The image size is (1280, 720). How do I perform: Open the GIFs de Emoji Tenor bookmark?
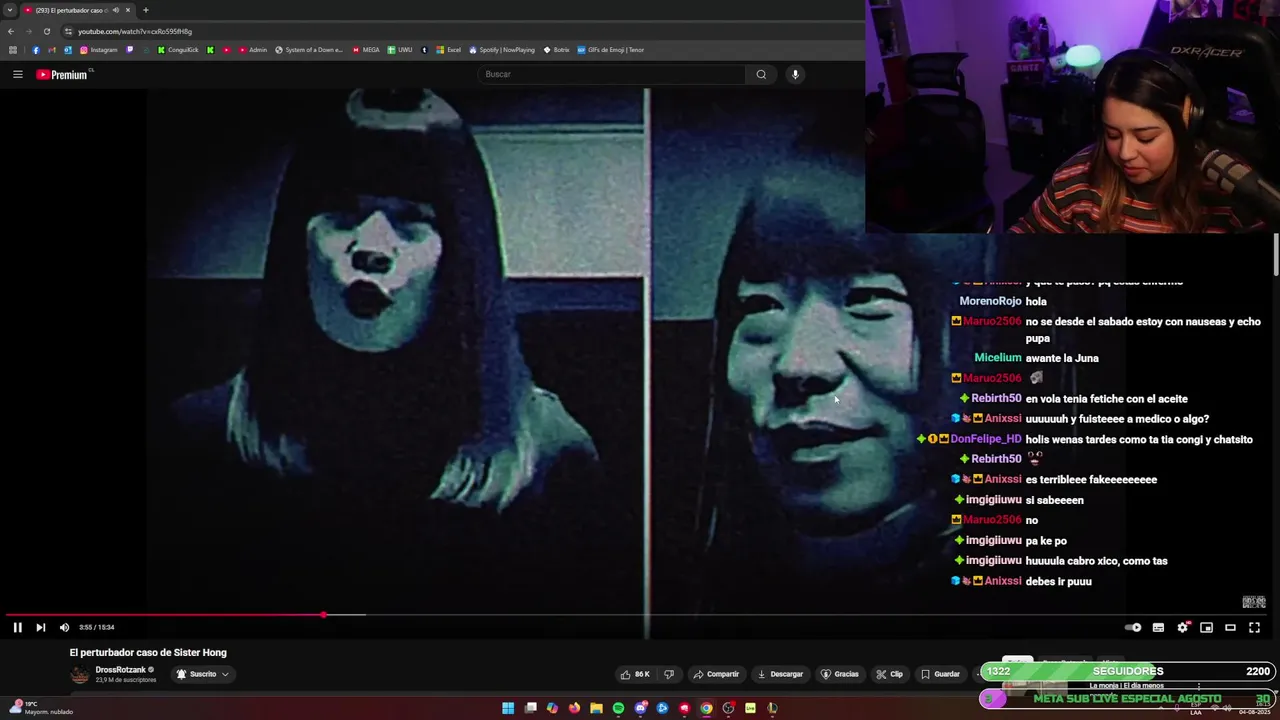coord(611,50)
